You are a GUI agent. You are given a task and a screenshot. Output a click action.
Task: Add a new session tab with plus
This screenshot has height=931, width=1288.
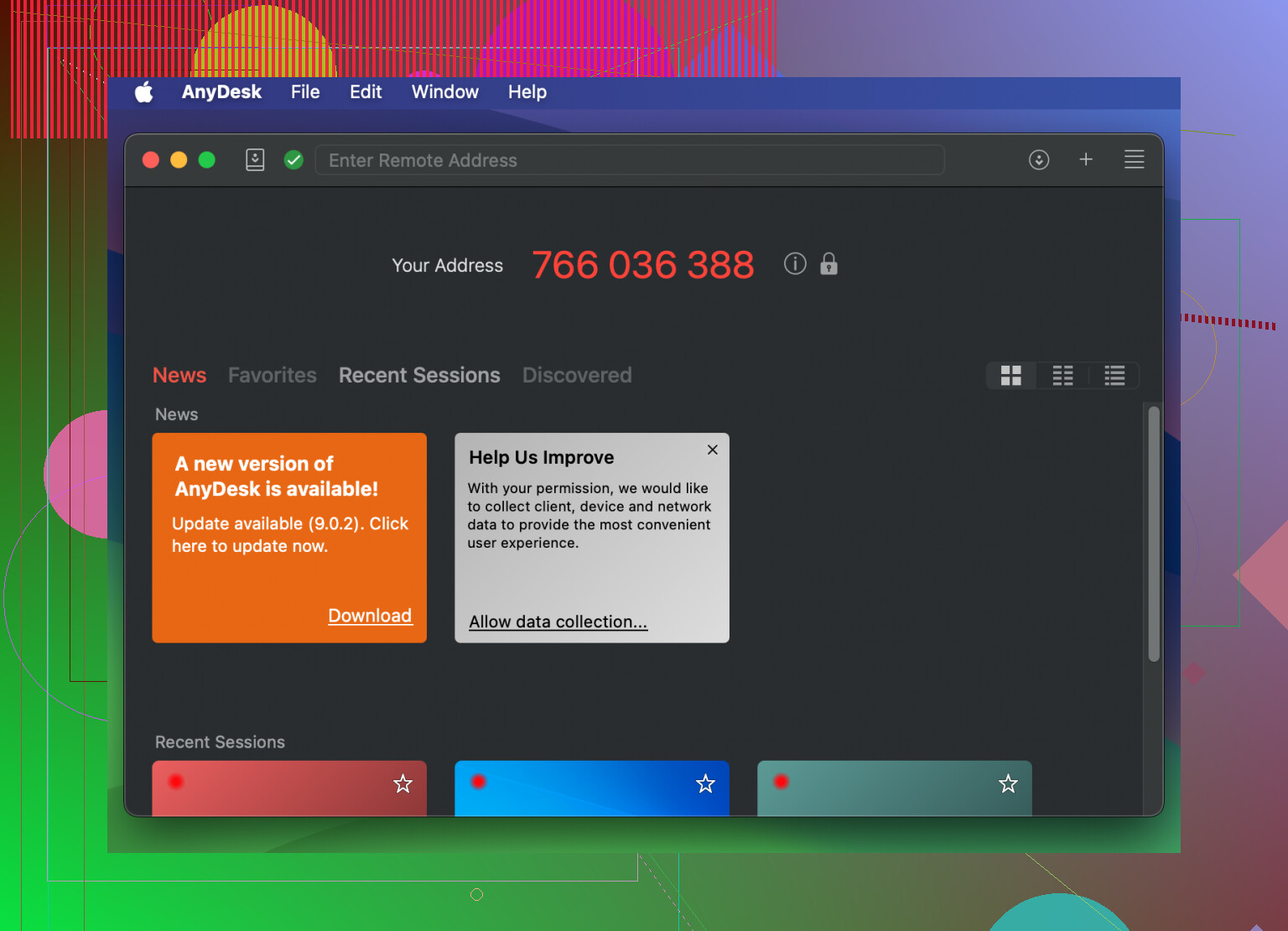coord(1086,159)
